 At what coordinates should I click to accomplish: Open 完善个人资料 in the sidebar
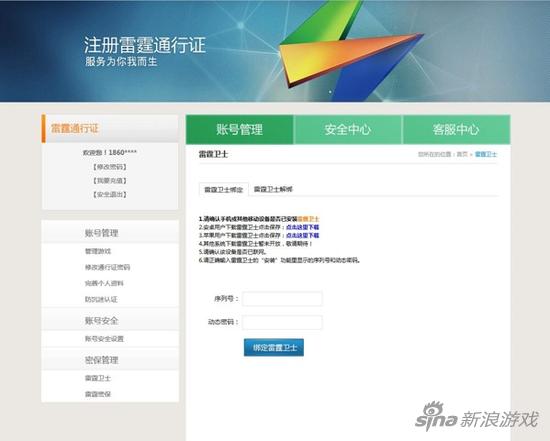pyautogui.click(x=104, y=283)
